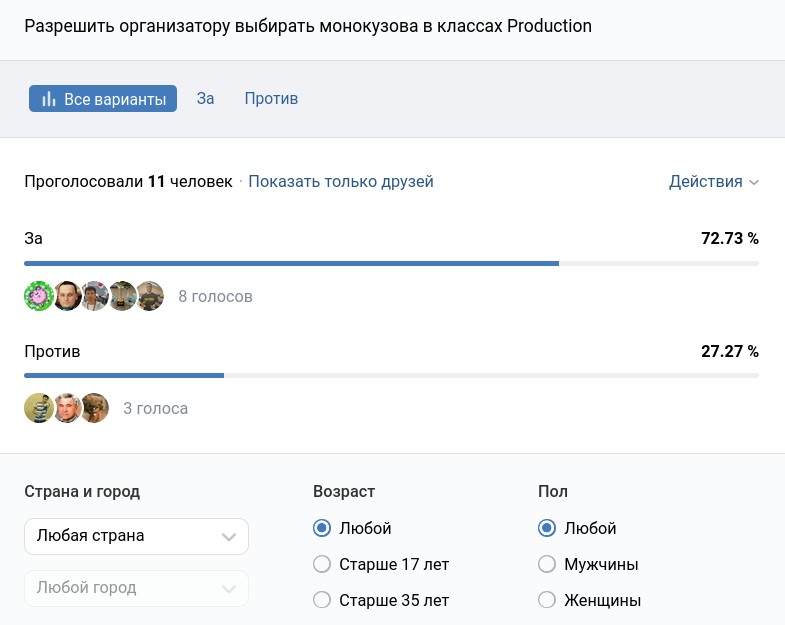Viewport: 785px width, 625px height.
Task: Open the first voter avatar under Против
Action: 38,408
